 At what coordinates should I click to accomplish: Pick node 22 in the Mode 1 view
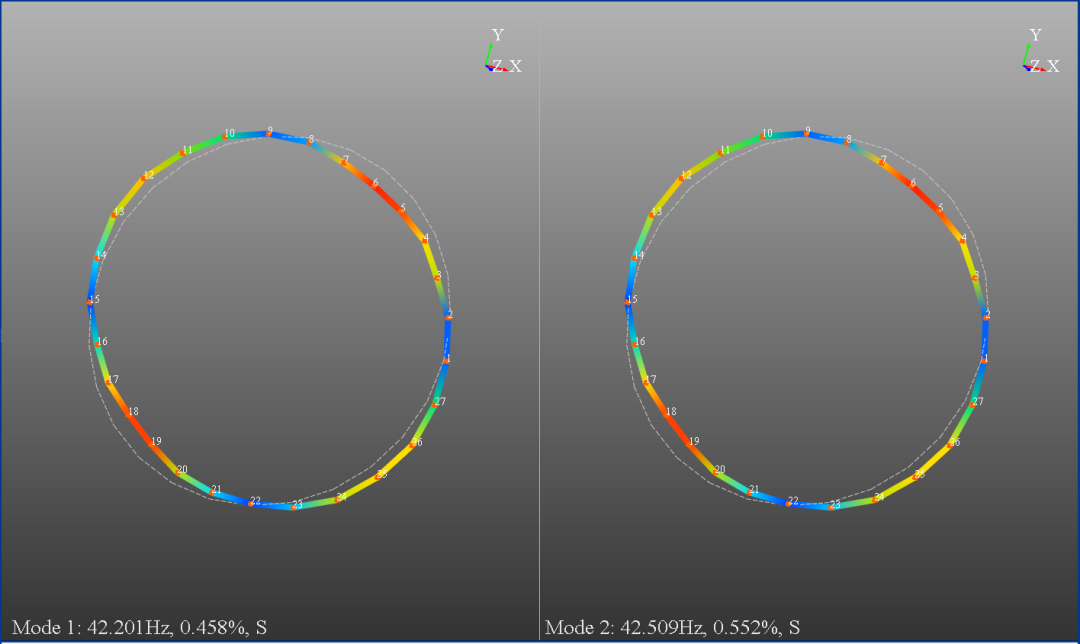tap(251, 503)
